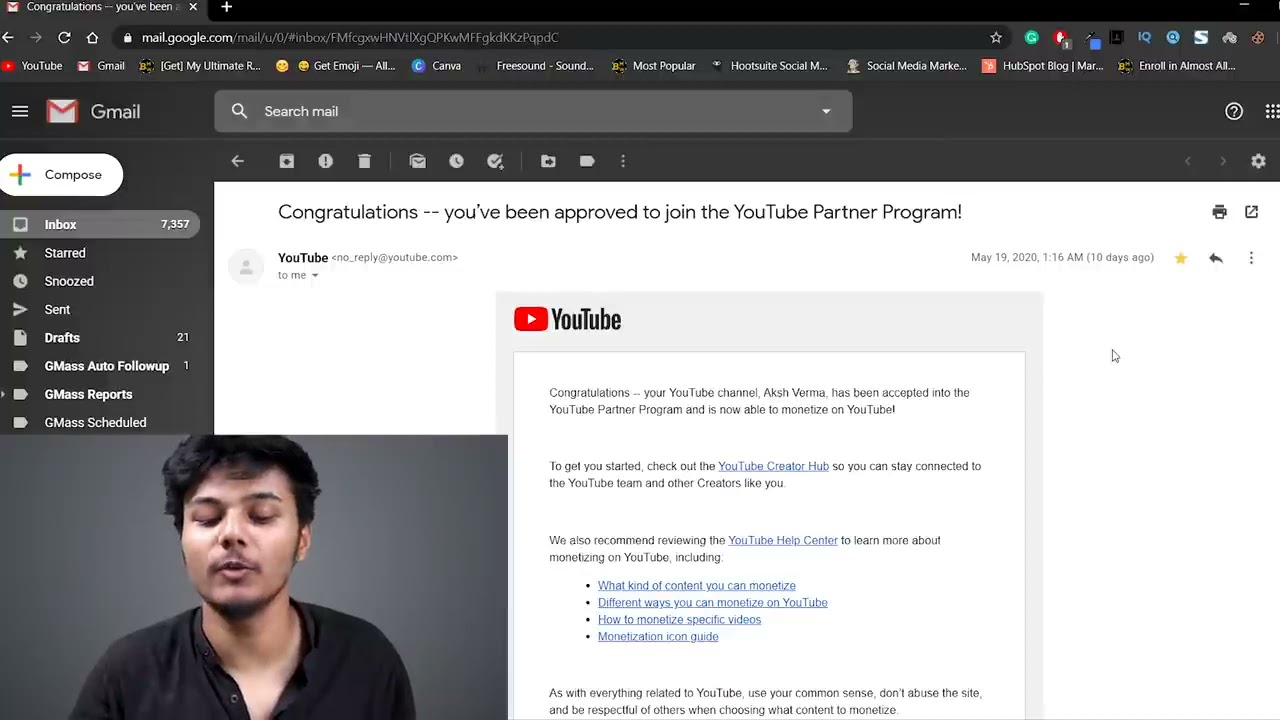Click the Search mail field
Image resolution: width=1280 pixels, height=720 pixels.
click(x=533, y=111)
